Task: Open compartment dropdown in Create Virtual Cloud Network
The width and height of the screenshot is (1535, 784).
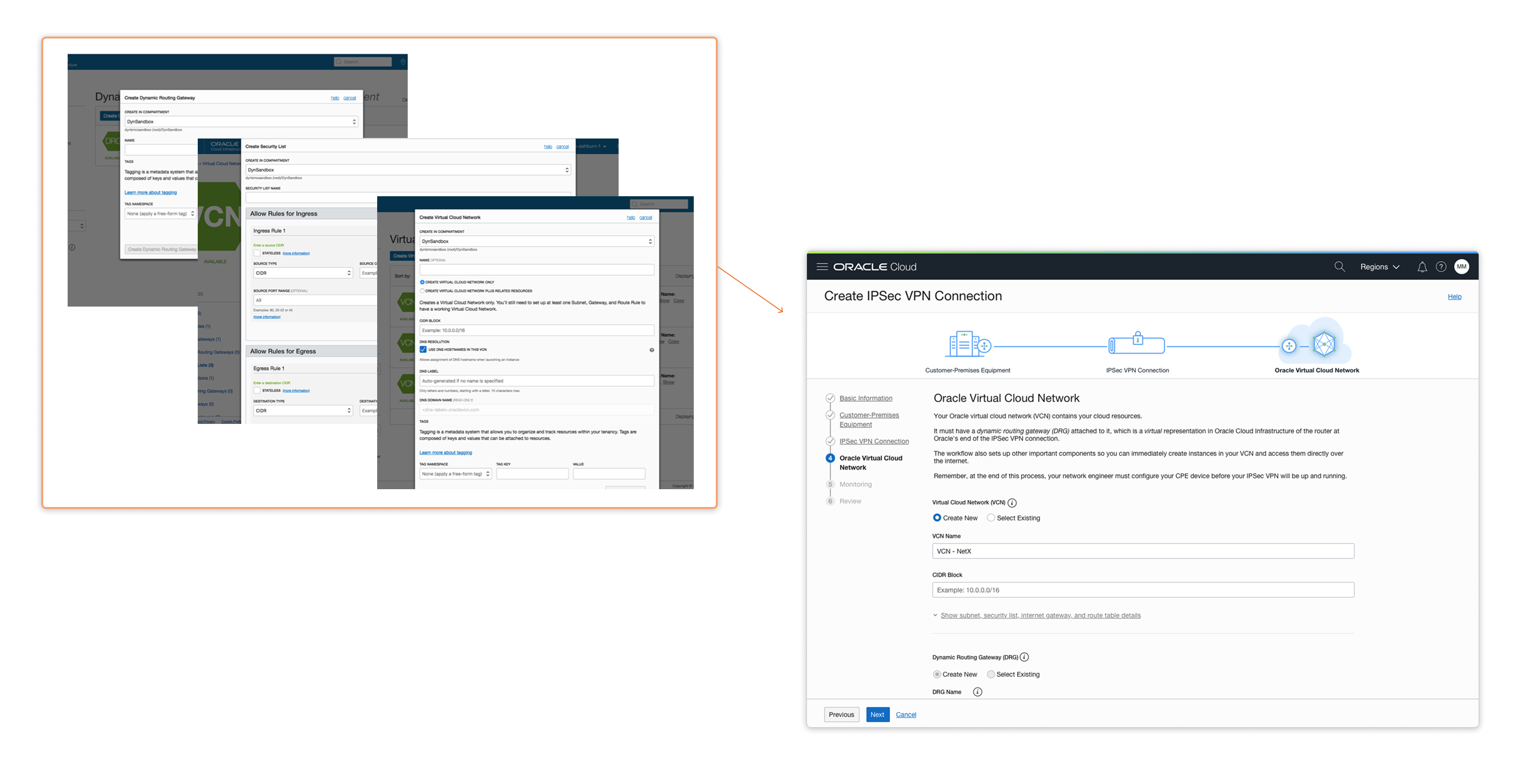Action: [536, 241]
